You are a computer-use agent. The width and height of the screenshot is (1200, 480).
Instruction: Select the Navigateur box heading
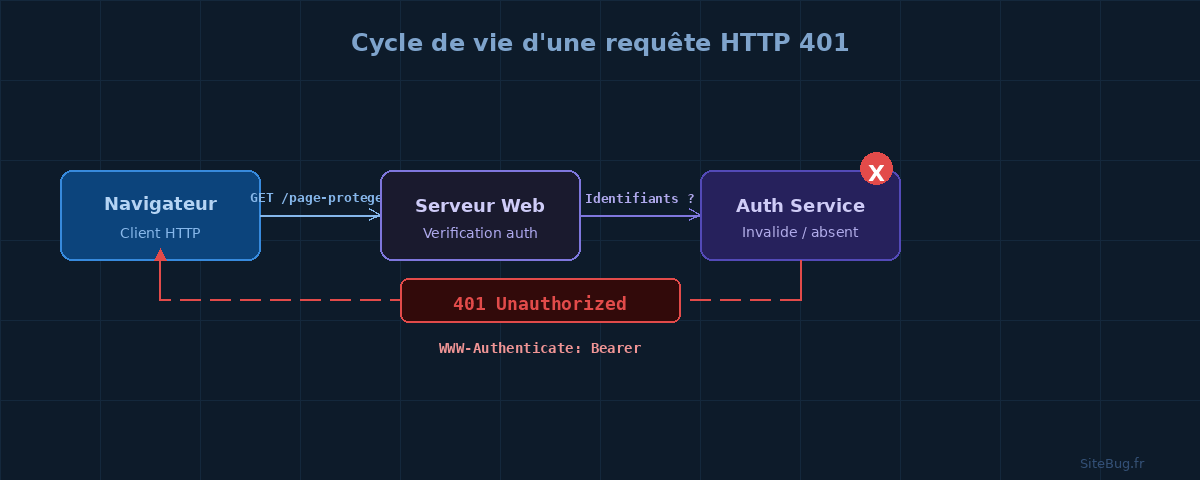pyautogui.click(x=160, y=205)
